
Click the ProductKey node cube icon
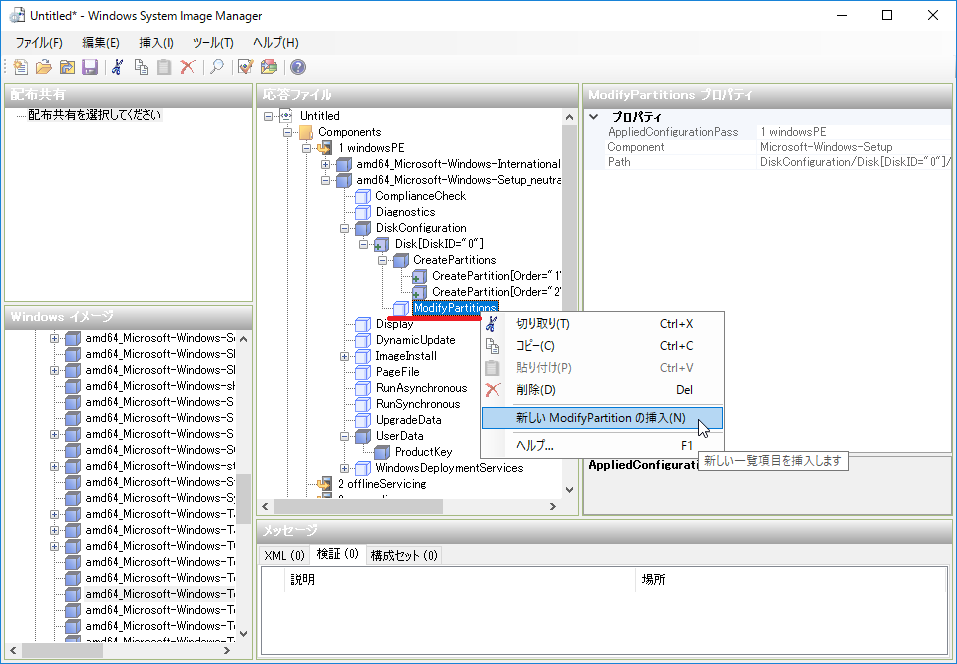tap(382, 452)
